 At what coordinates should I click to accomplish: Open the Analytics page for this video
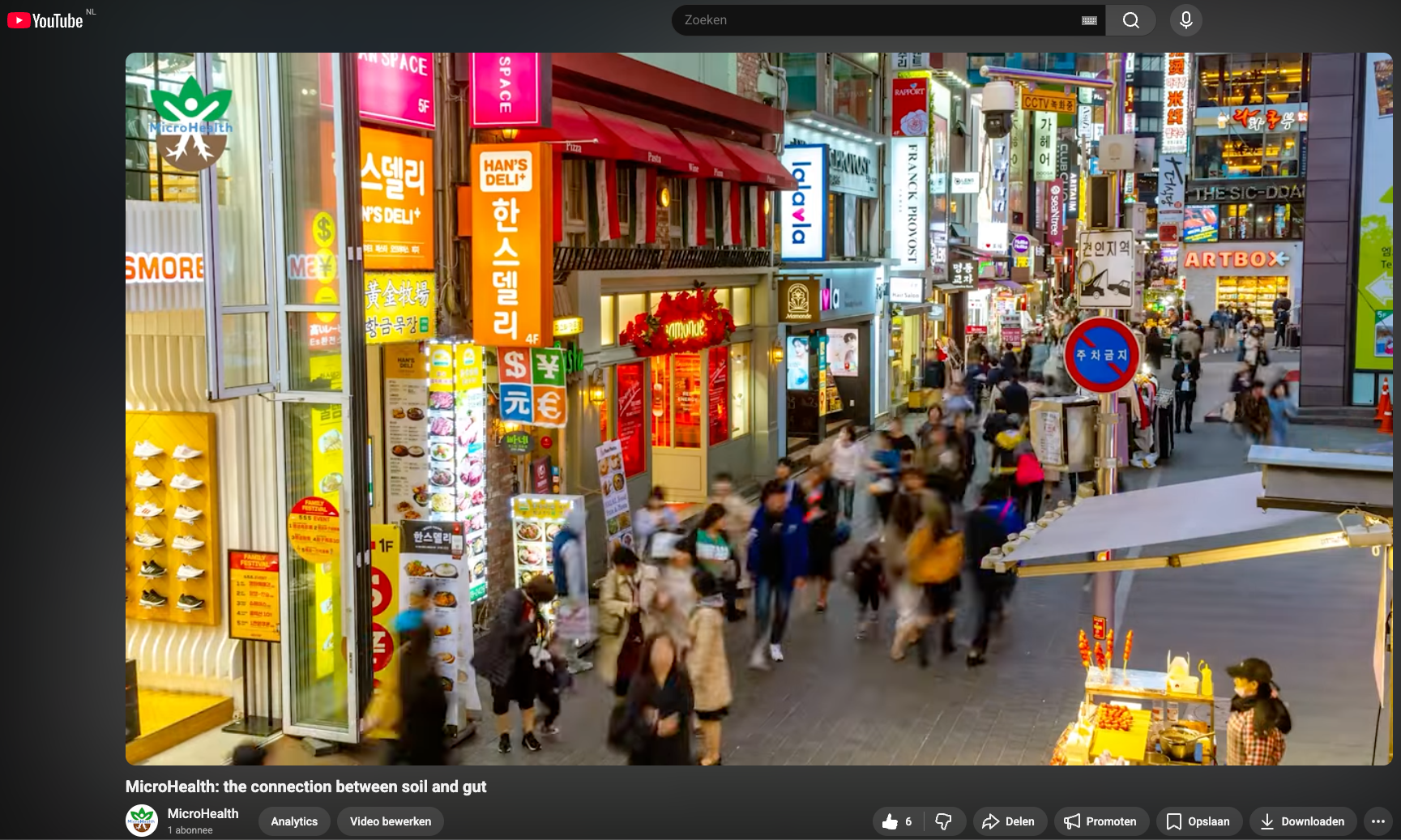(x=294, y=821)
